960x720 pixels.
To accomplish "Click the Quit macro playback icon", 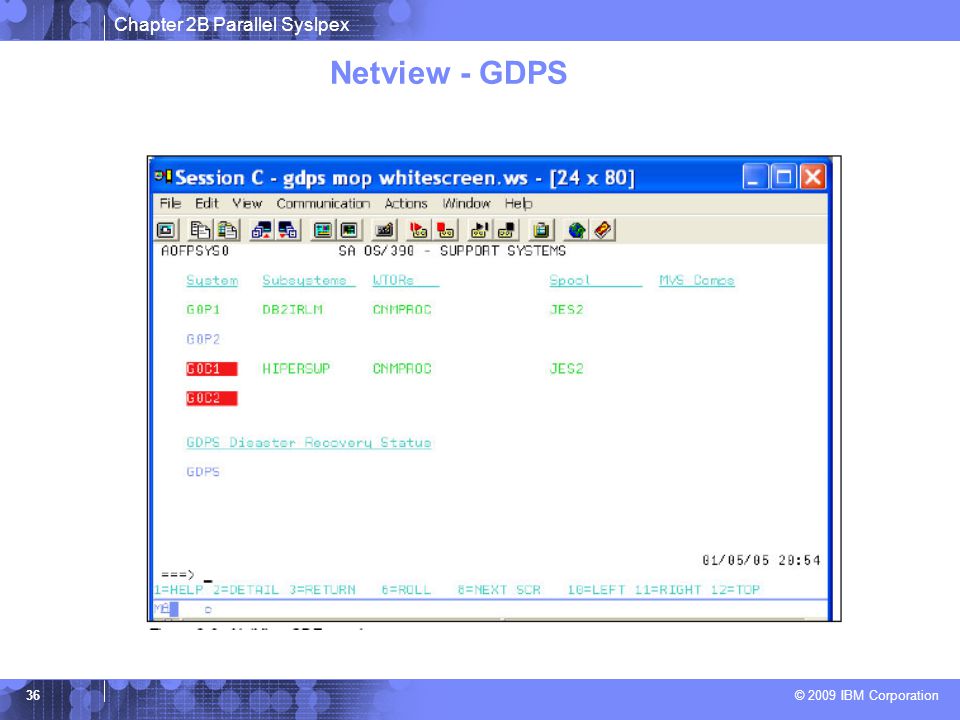I will [x=506, y=230].
